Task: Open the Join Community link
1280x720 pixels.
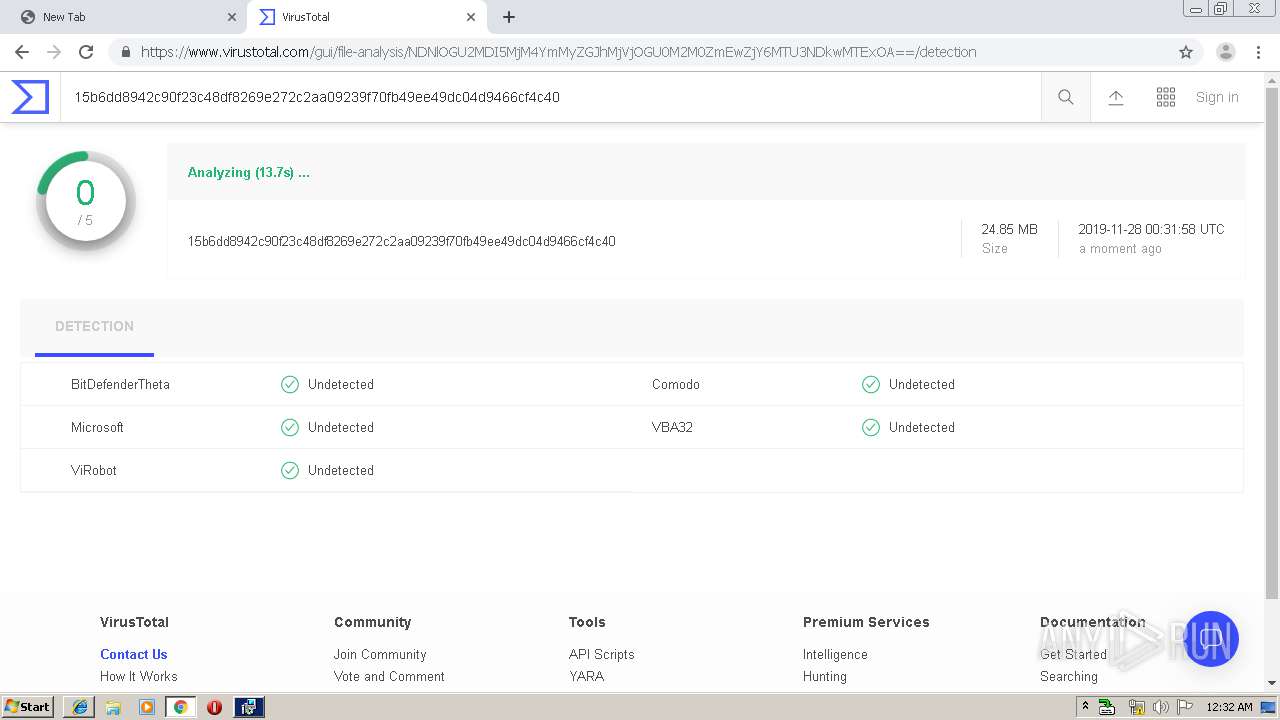Action: coord(380,654)
